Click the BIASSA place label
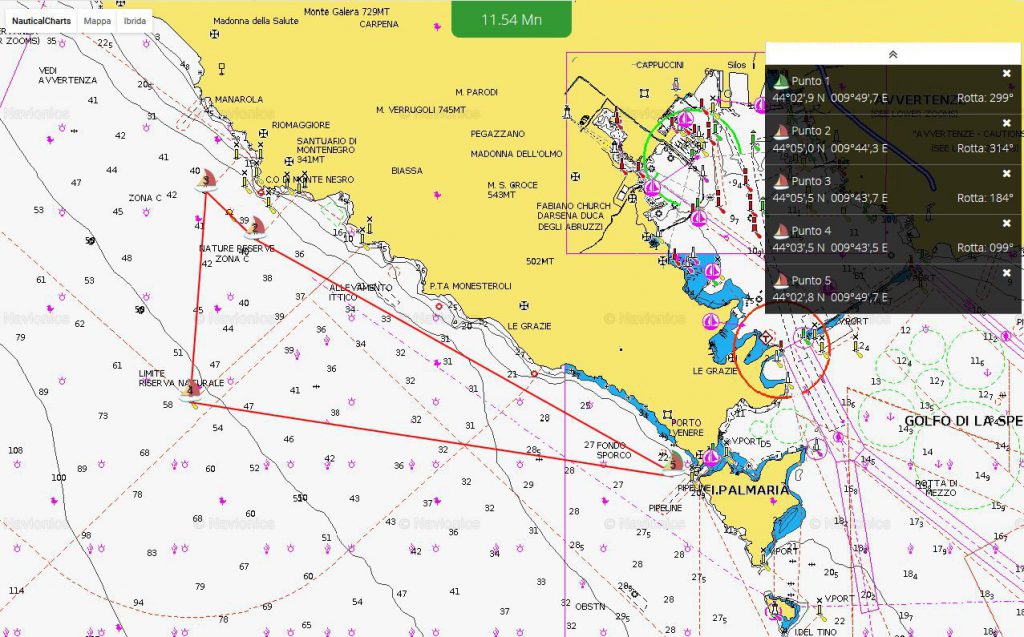The height and width of the screenshot is (637, 1024). (x=407, y=171)
